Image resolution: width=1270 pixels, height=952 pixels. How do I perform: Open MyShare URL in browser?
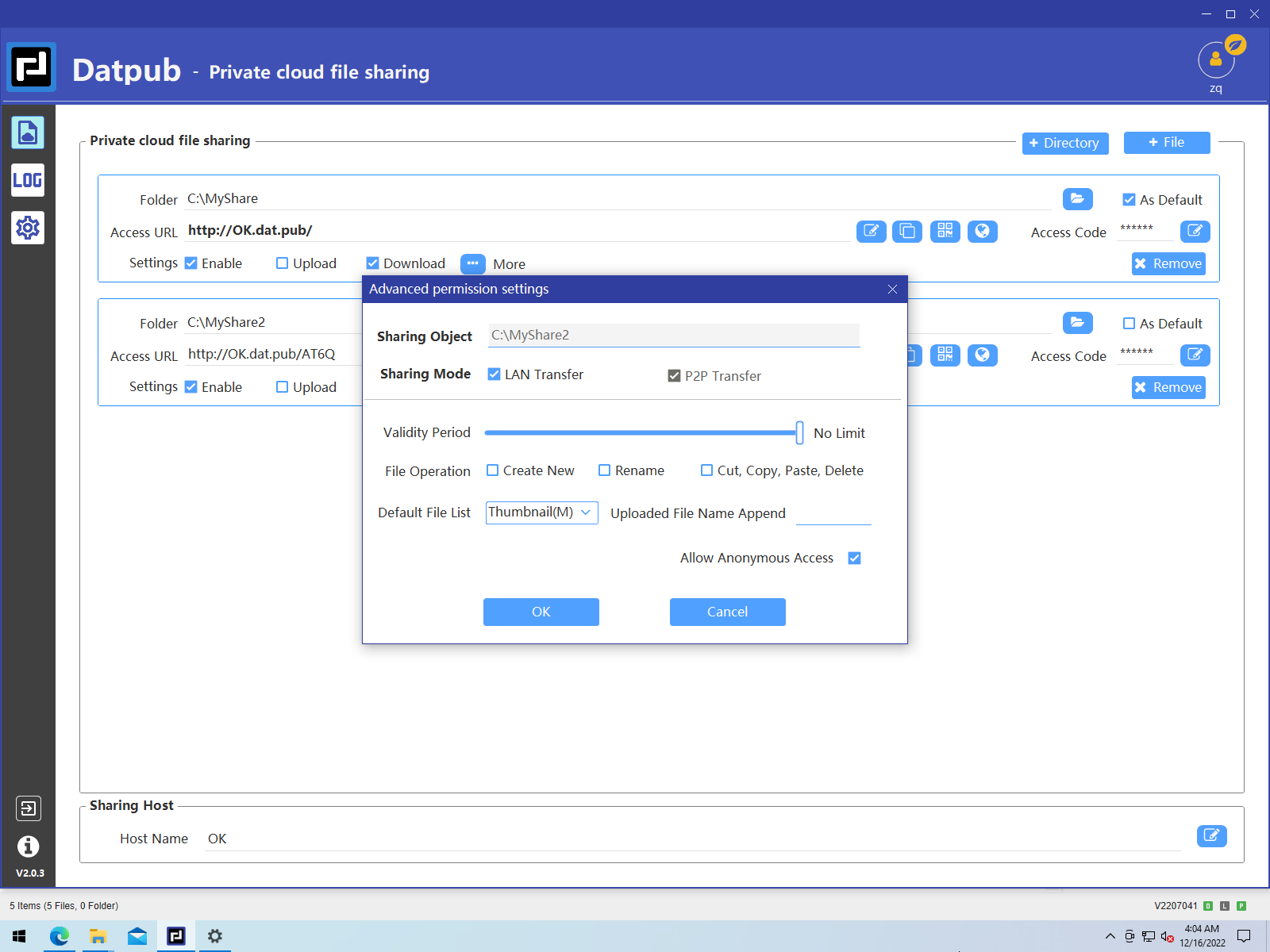click(982, 232)
